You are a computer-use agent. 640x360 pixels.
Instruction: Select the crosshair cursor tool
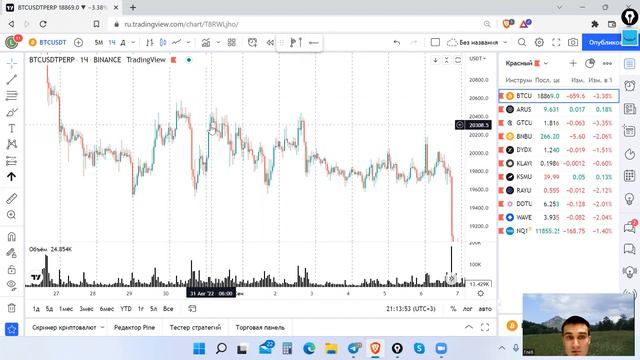pyautogui.click(x=11, y=63)
